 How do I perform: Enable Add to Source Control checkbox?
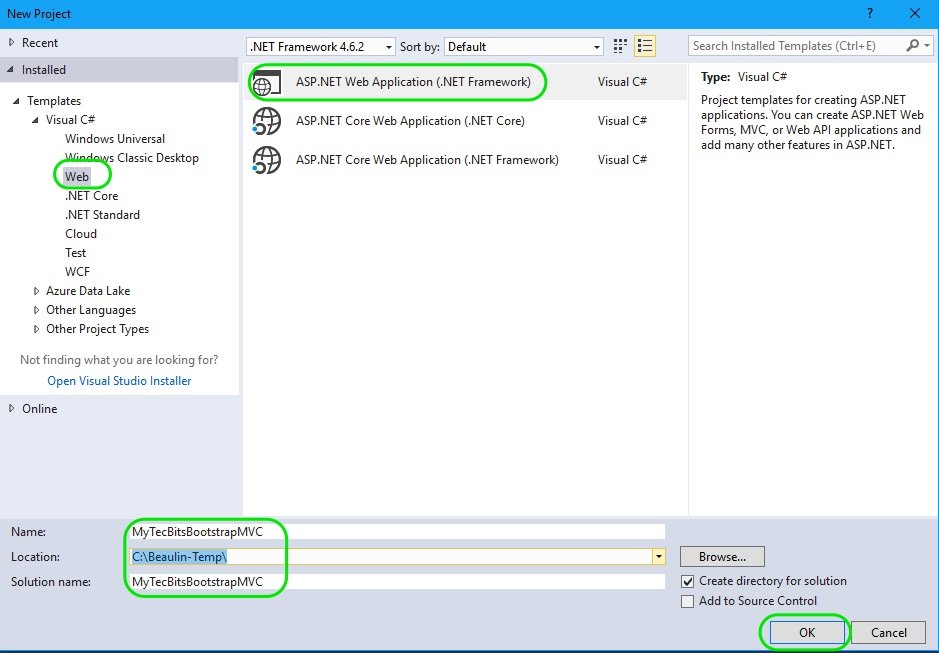click(x=687, y=601)
